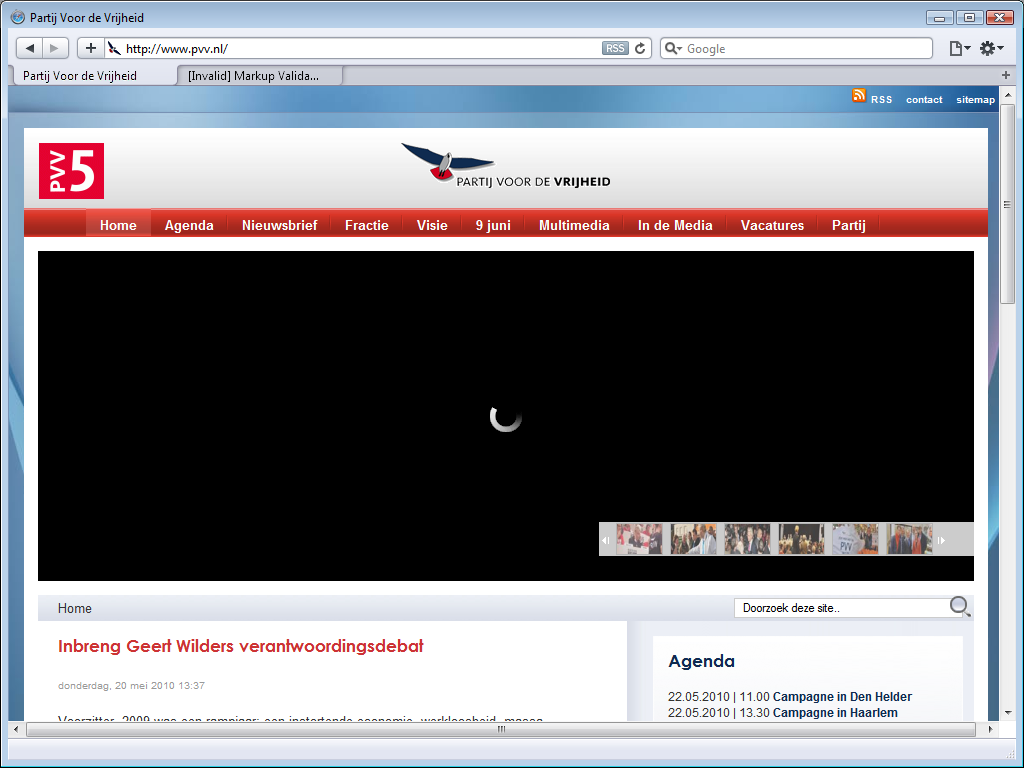Screen dimensions: 1024x768
Task: Open the Partij menu item
Action: 848,225
